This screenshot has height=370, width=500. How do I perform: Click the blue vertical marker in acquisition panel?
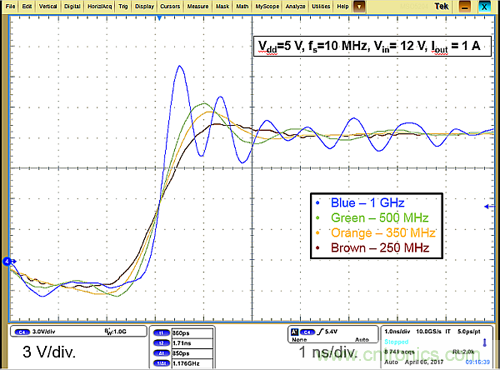pyautogui.click(x=485, y=343)
